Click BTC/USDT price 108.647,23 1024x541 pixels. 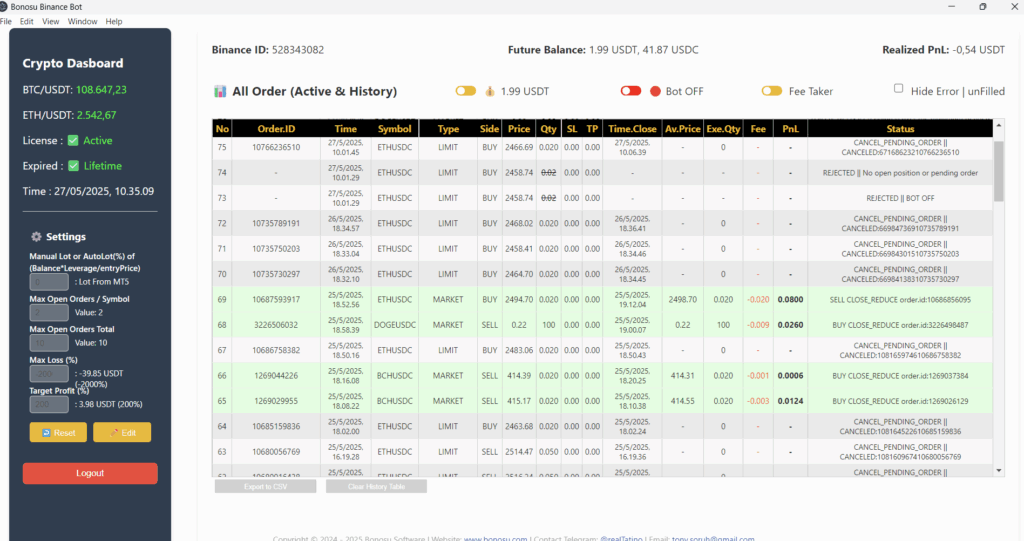click(x=101, y=90)
